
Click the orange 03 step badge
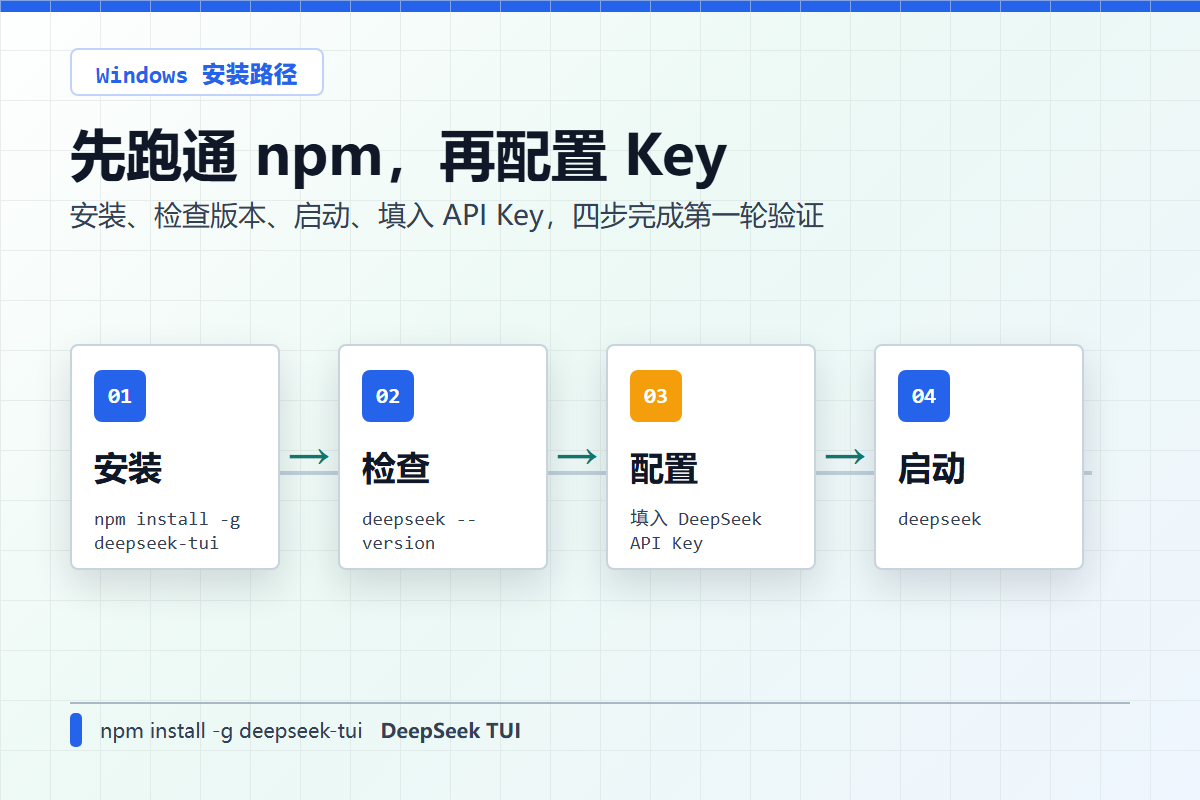pos(656,396)
